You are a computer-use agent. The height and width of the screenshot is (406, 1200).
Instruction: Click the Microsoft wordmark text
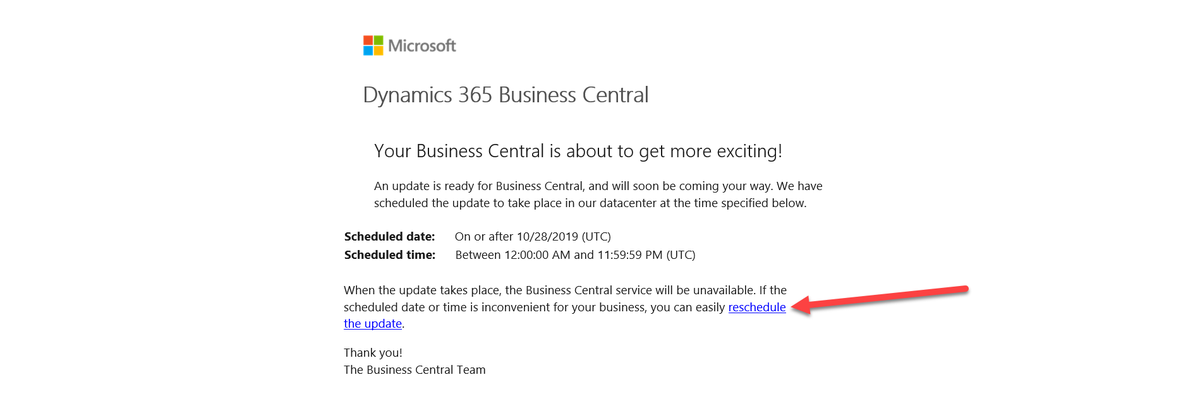422,45
